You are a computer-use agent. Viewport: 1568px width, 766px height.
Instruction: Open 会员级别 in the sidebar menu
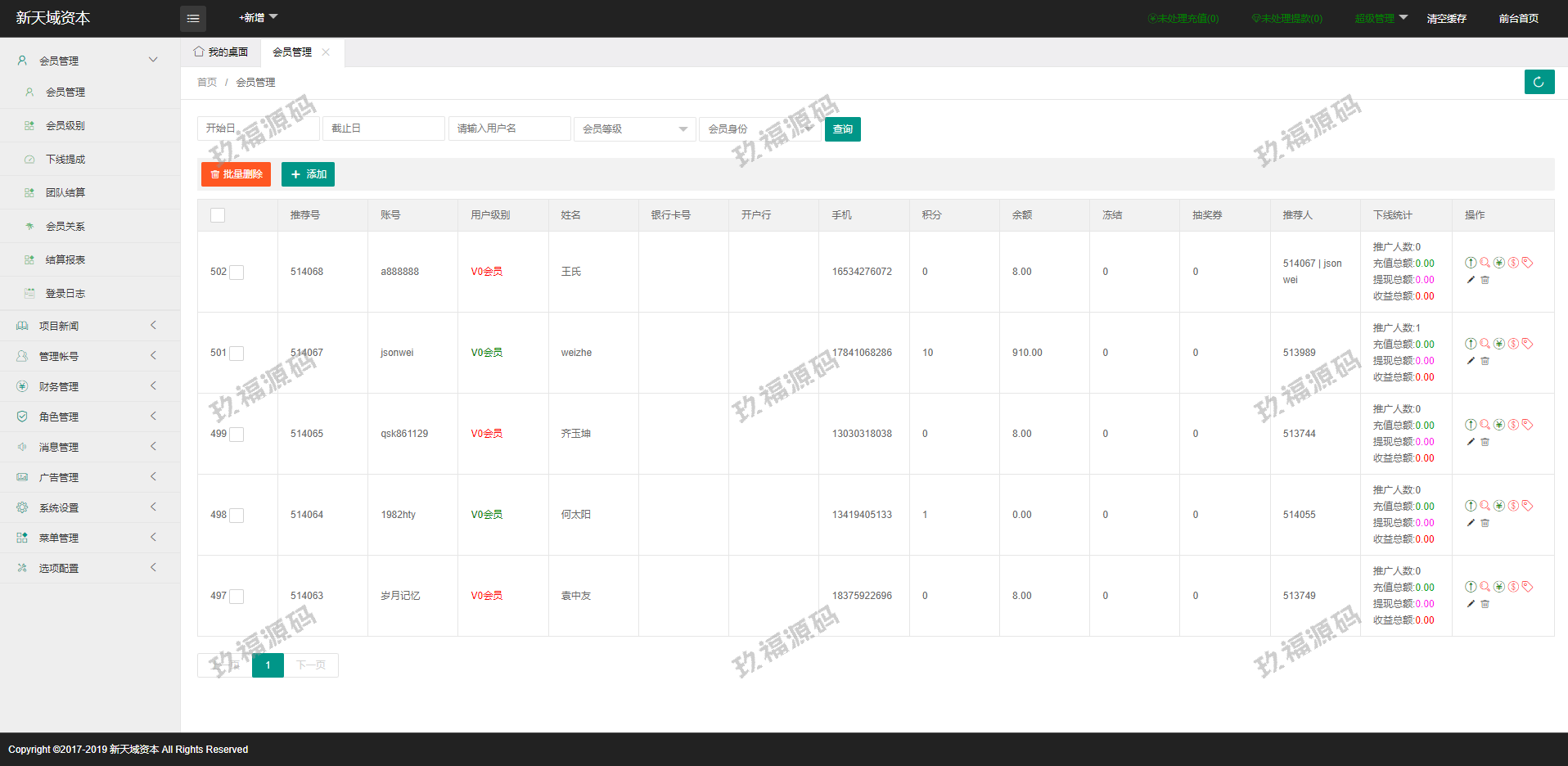65,126
